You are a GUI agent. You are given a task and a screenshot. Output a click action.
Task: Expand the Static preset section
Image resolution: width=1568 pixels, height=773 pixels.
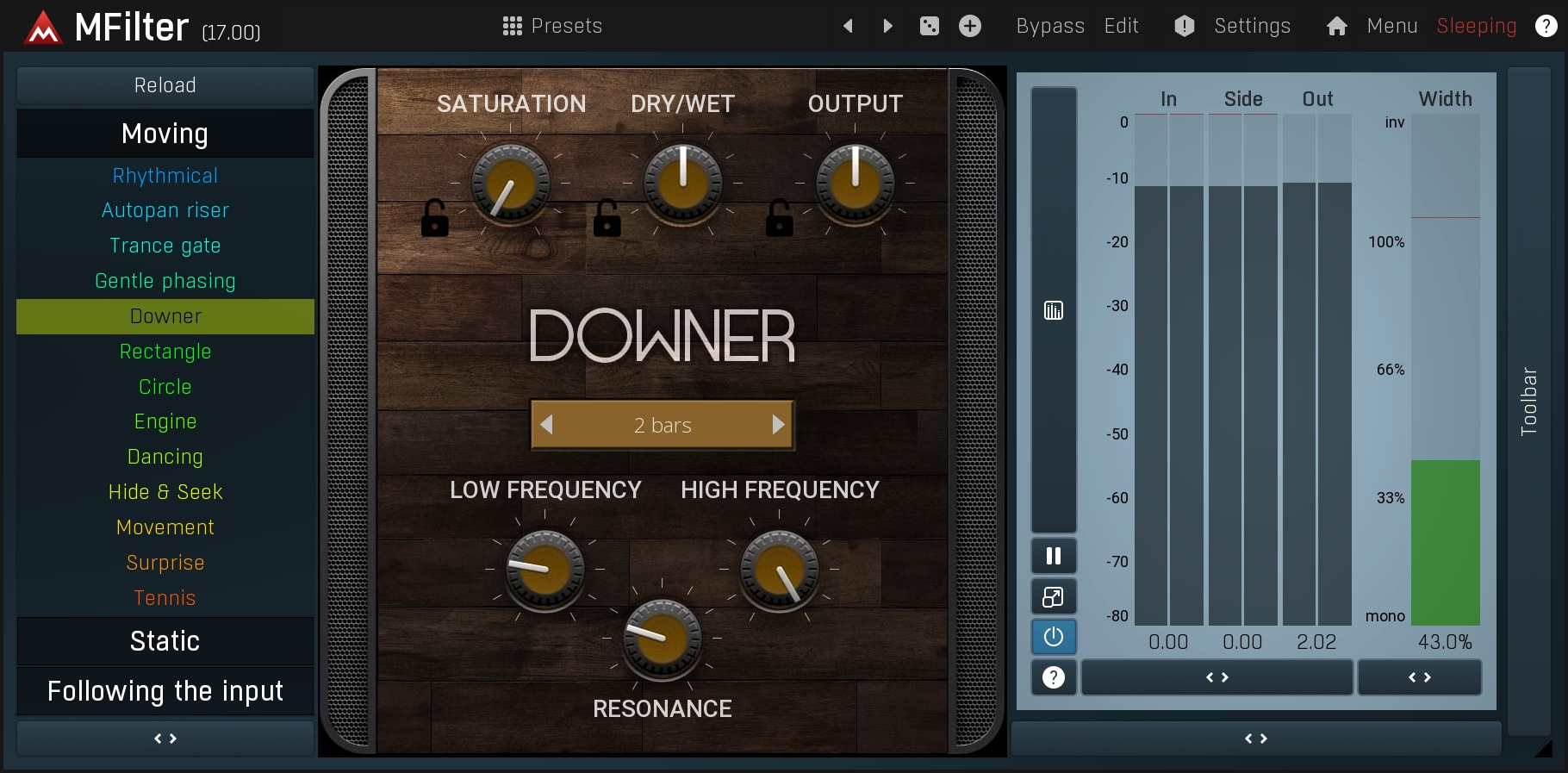pyautogui.click(x=165, y=641)
